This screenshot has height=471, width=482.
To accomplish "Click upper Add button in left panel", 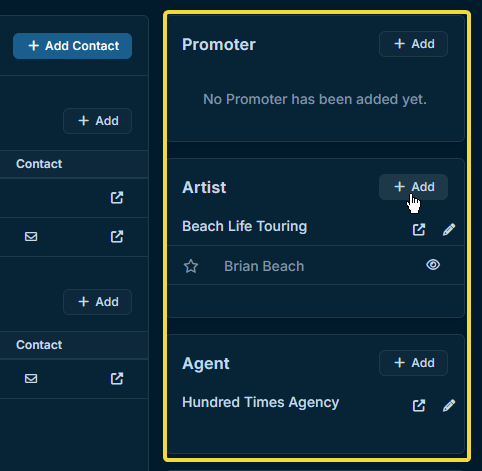I will [97, 121].
